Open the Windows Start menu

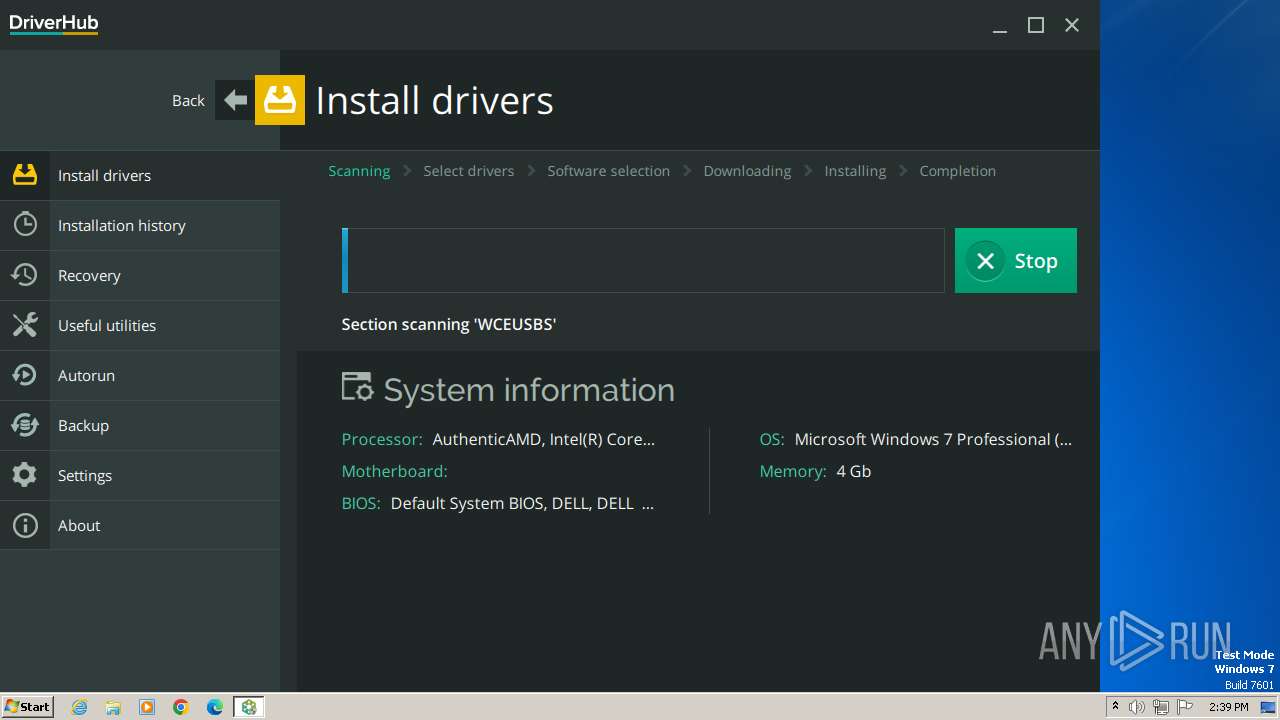(28, 706)
